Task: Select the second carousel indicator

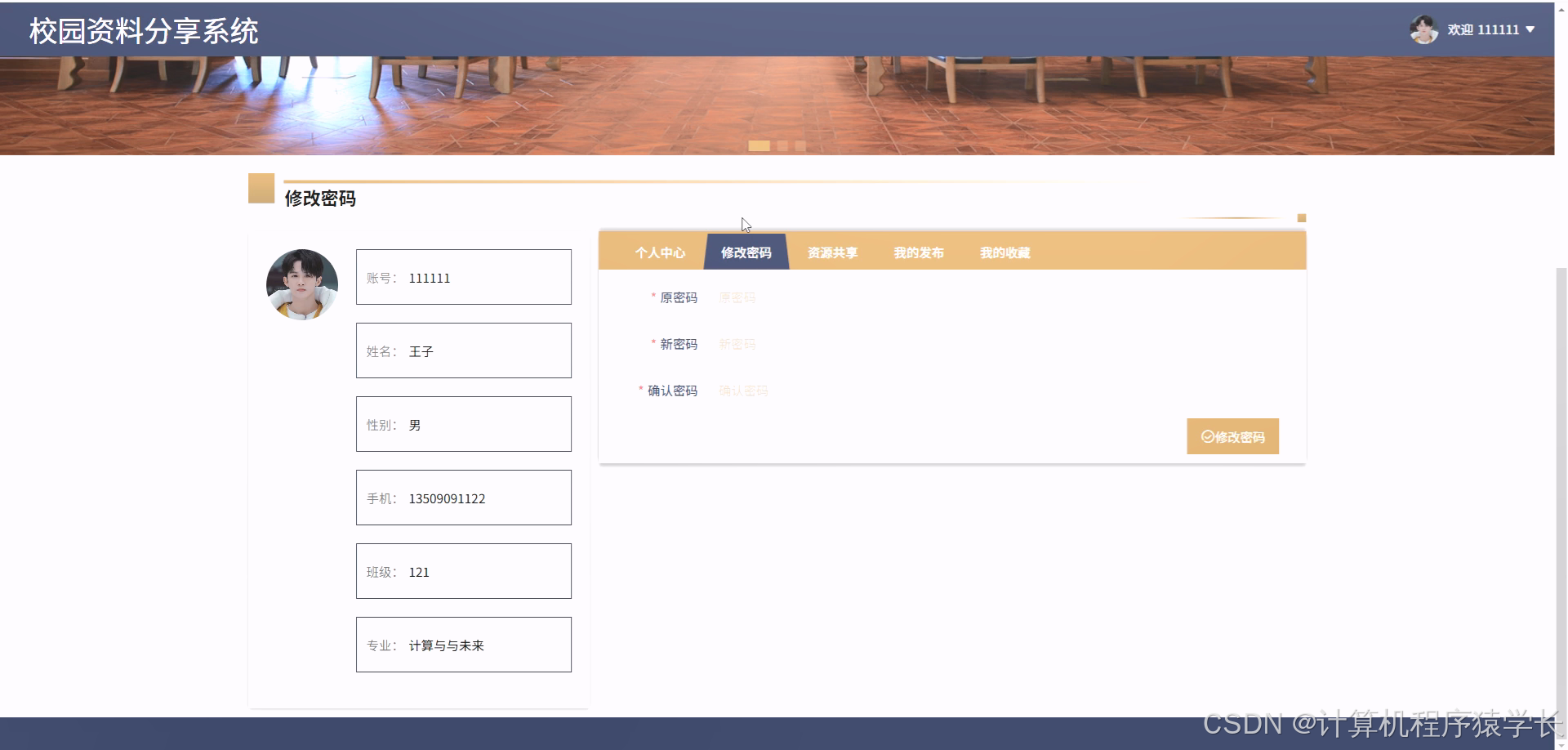Action: [782, 145]
